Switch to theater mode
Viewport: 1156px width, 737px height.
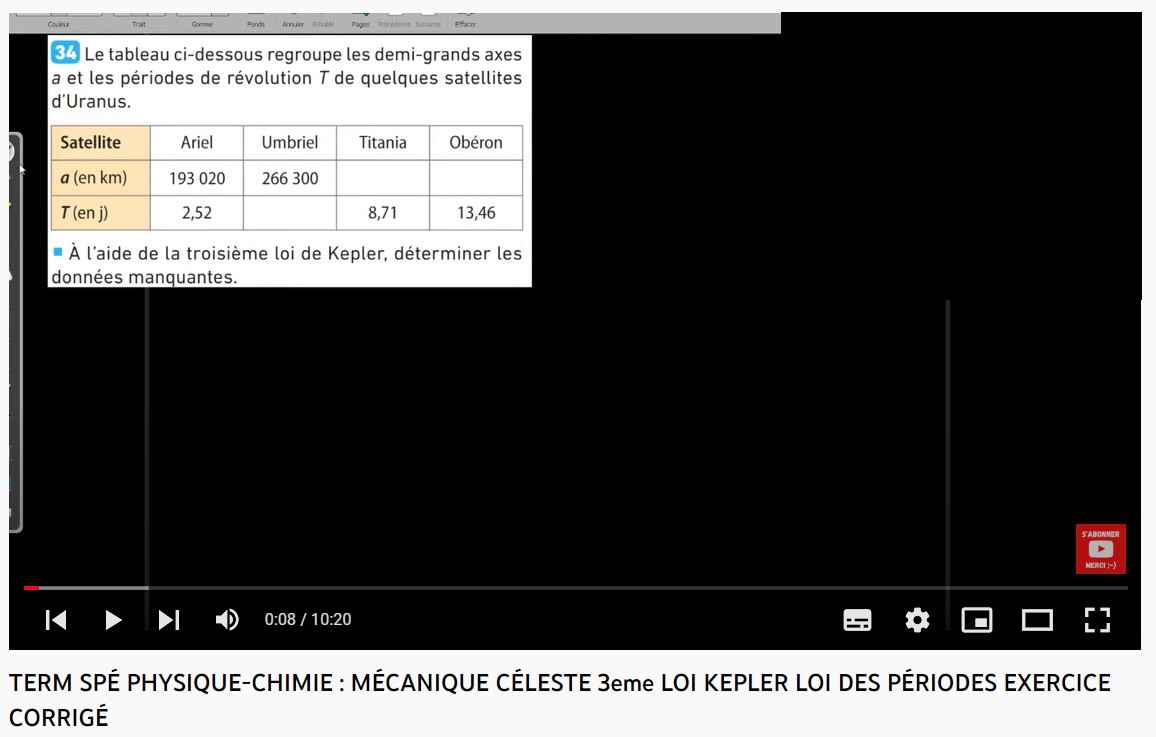tap(1037, 620)
